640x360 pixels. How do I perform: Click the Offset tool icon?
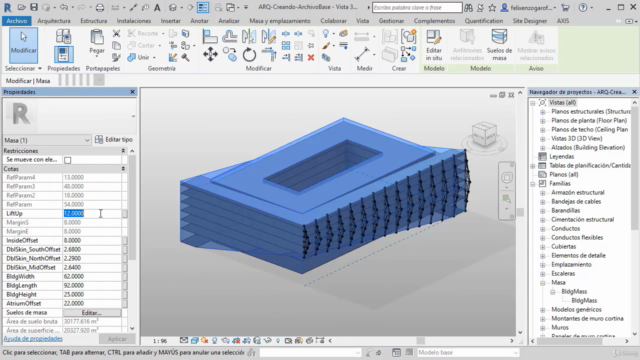(x=230, y=36)
